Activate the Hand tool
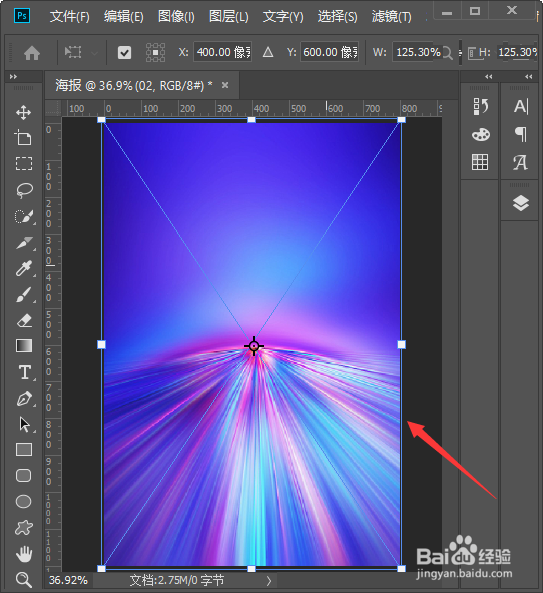Viewport: 543px width, 593px height. [x=24, y=554]
